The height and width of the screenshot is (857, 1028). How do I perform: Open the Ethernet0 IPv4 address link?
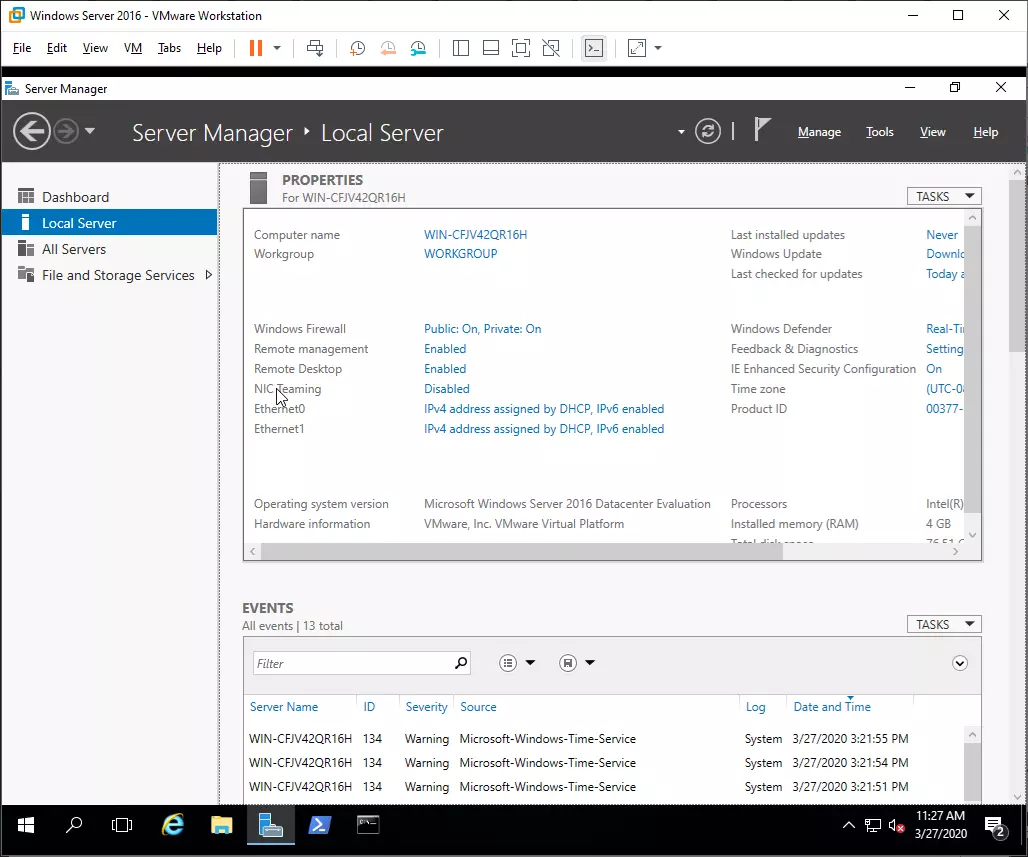point(544,409)
